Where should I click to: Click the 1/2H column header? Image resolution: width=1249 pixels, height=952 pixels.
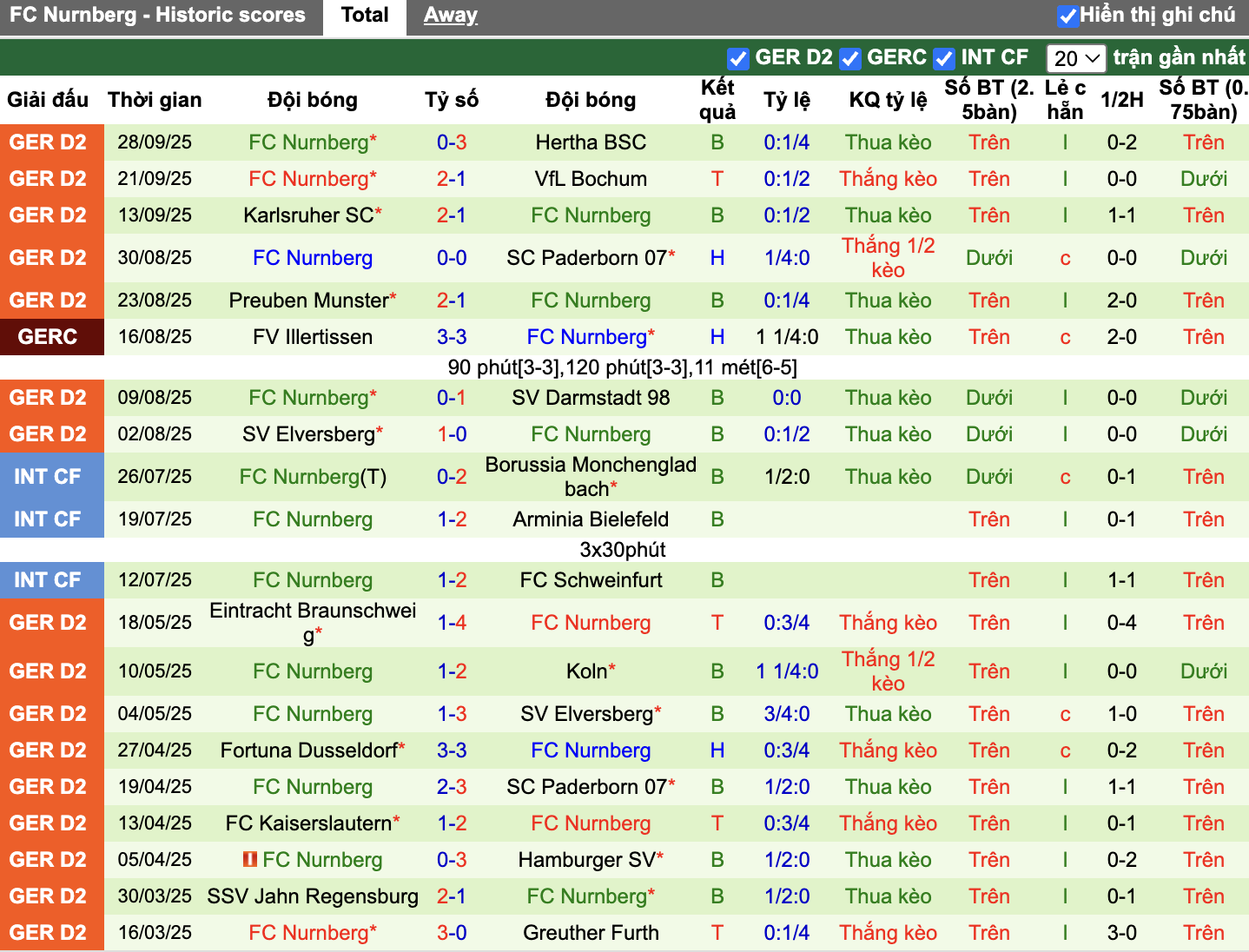tap(1121, 100)
